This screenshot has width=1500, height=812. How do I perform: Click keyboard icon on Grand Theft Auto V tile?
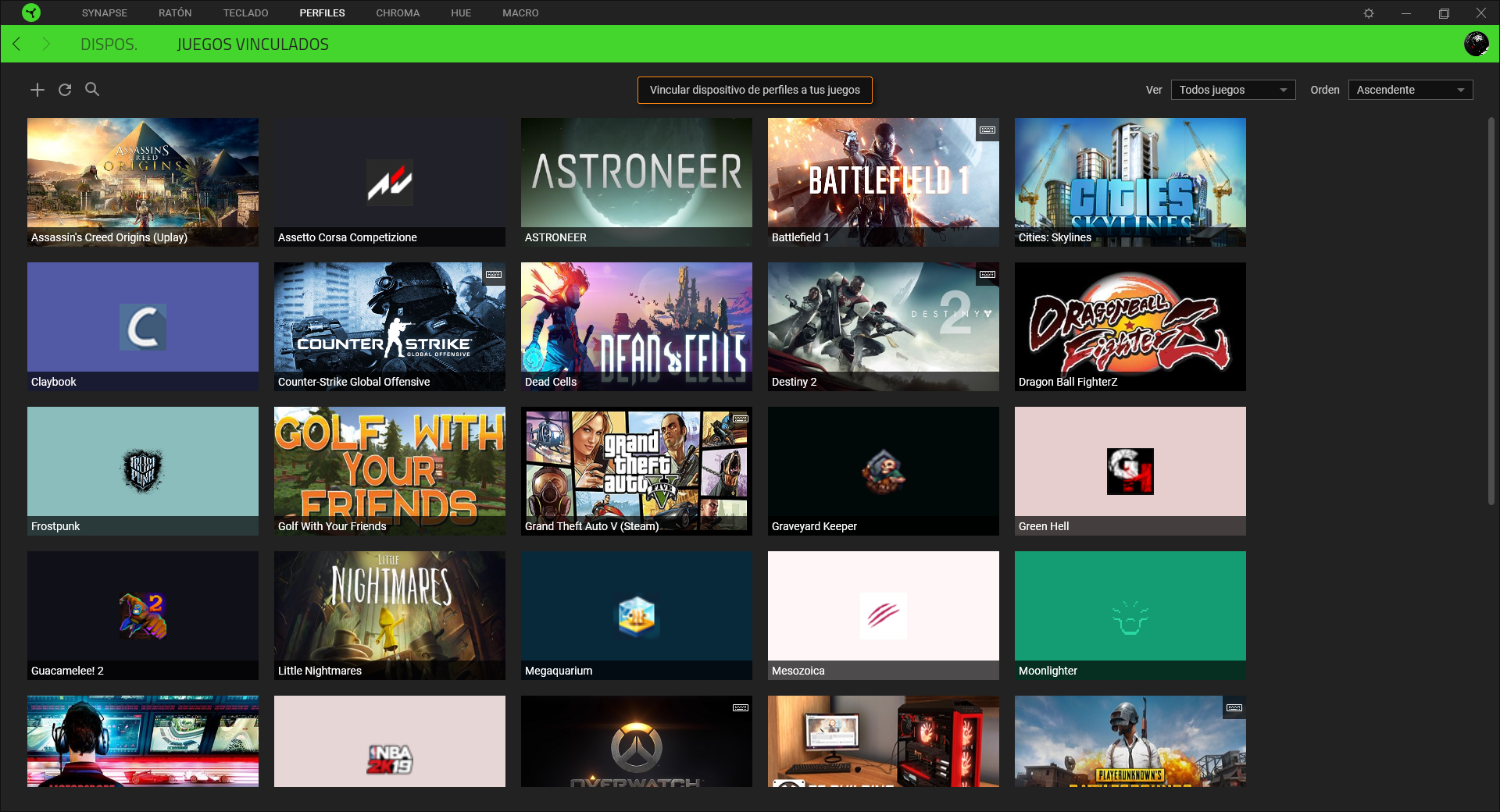click(741, 418)
